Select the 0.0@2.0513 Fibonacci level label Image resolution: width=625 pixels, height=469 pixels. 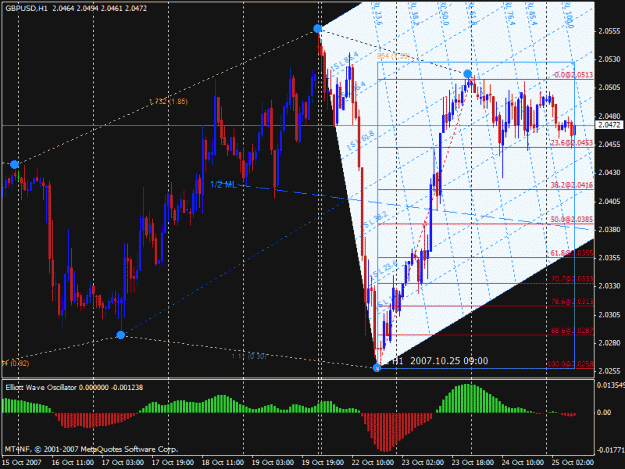574,75
